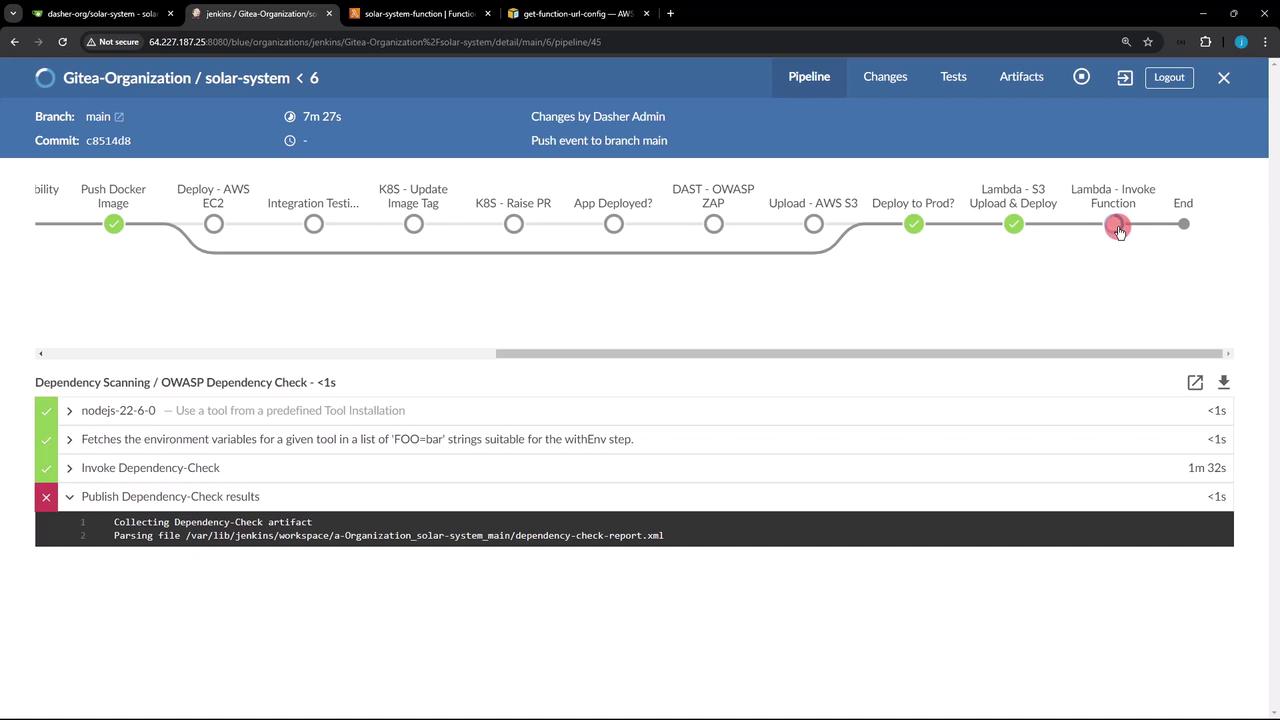Open classic Jenkins view via exit icon
The image size is (1280, 720).
click(x=1125, y=77)
